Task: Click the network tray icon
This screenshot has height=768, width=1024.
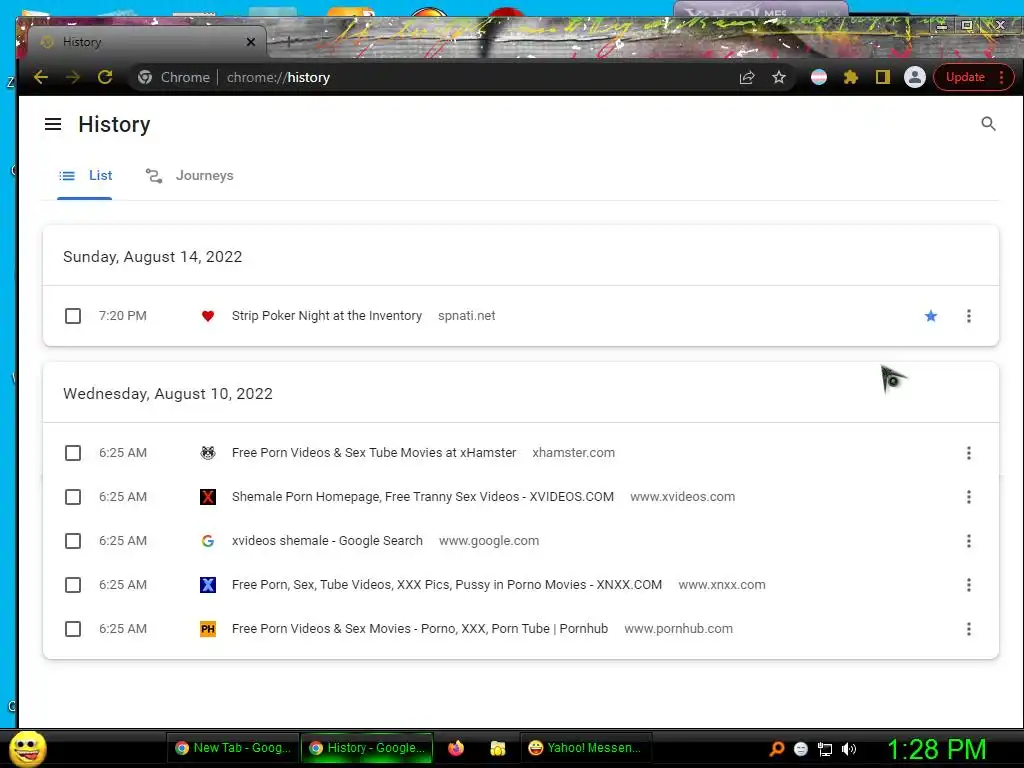Action: tap(825, 749)
